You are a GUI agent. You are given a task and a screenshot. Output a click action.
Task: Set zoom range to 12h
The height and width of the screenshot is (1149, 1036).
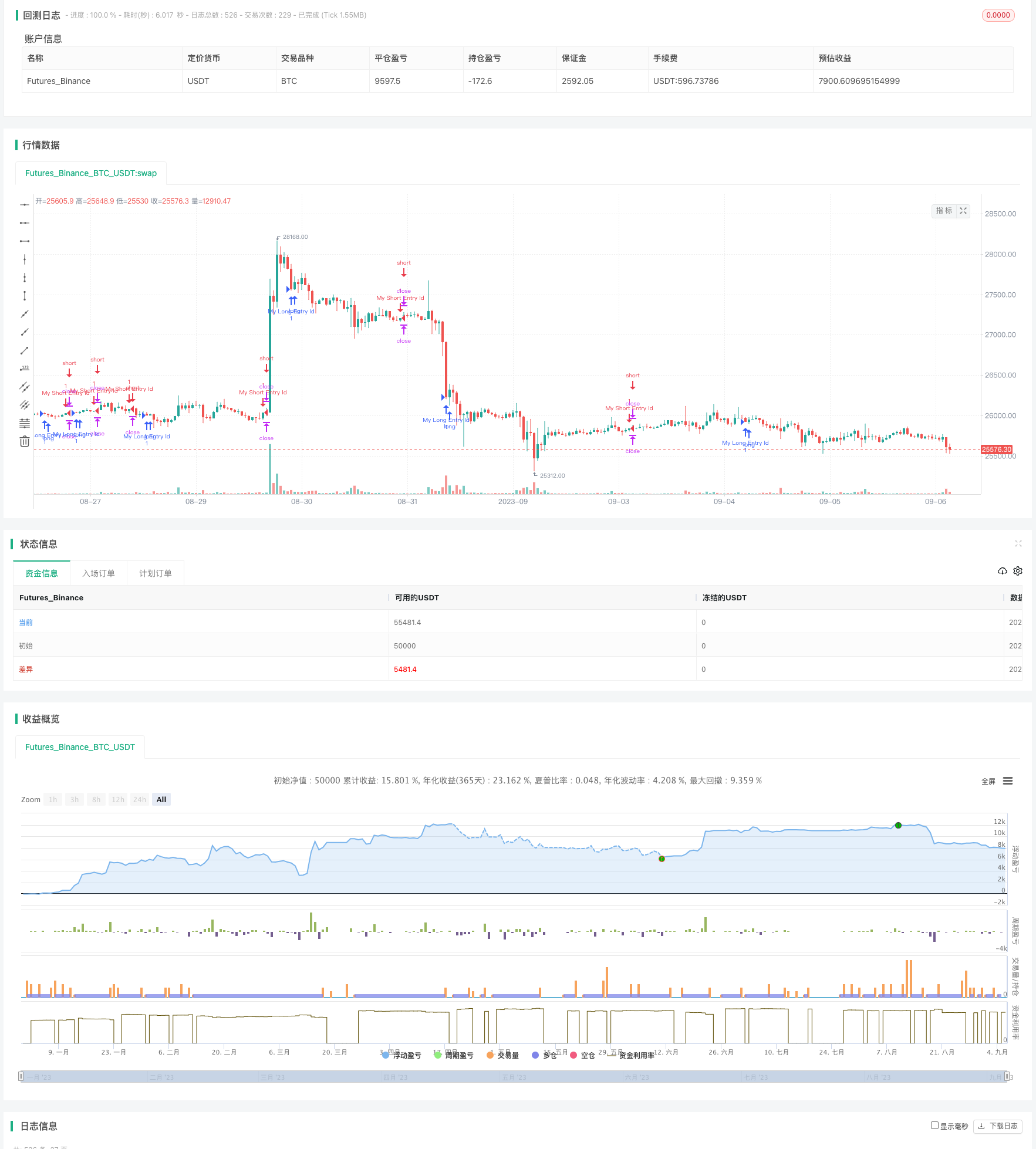tap(118, 799)
